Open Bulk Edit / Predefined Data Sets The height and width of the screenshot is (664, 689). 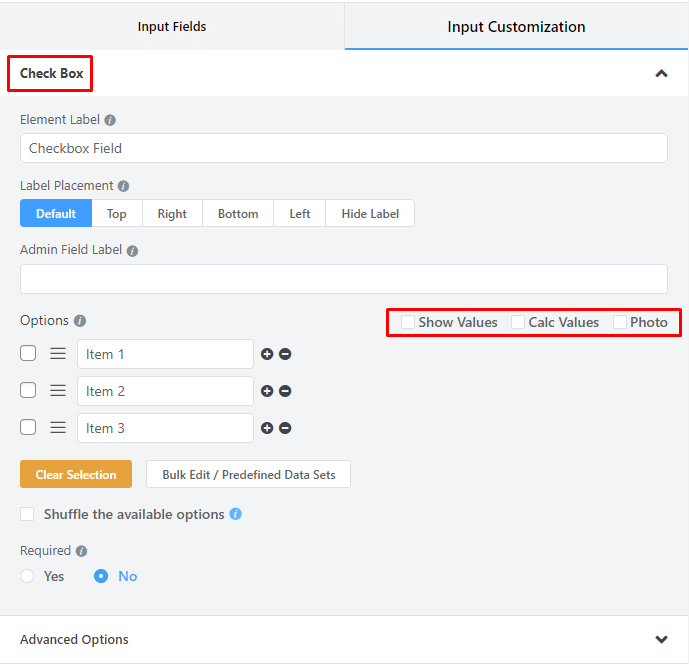click(248, 474)
